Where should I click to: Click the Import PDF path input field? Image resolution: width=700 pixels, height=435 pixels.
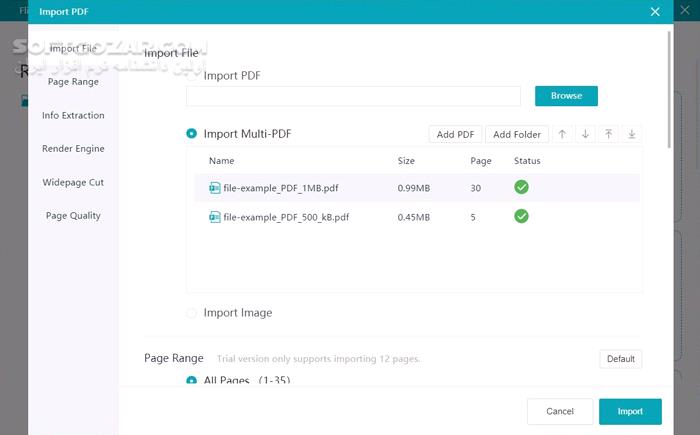353,96
